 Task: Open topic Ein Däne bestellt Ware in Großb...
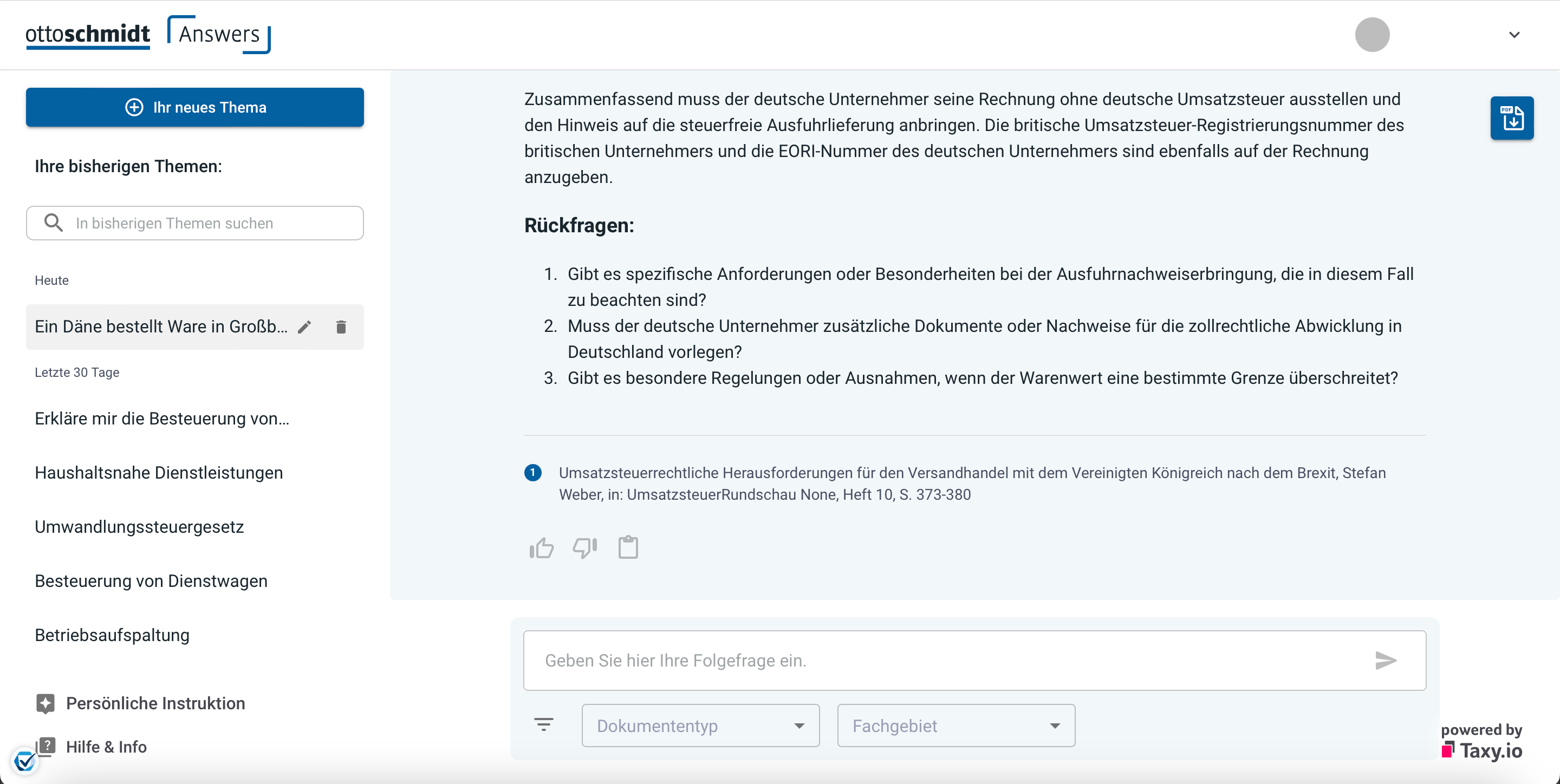click(161, 327)
